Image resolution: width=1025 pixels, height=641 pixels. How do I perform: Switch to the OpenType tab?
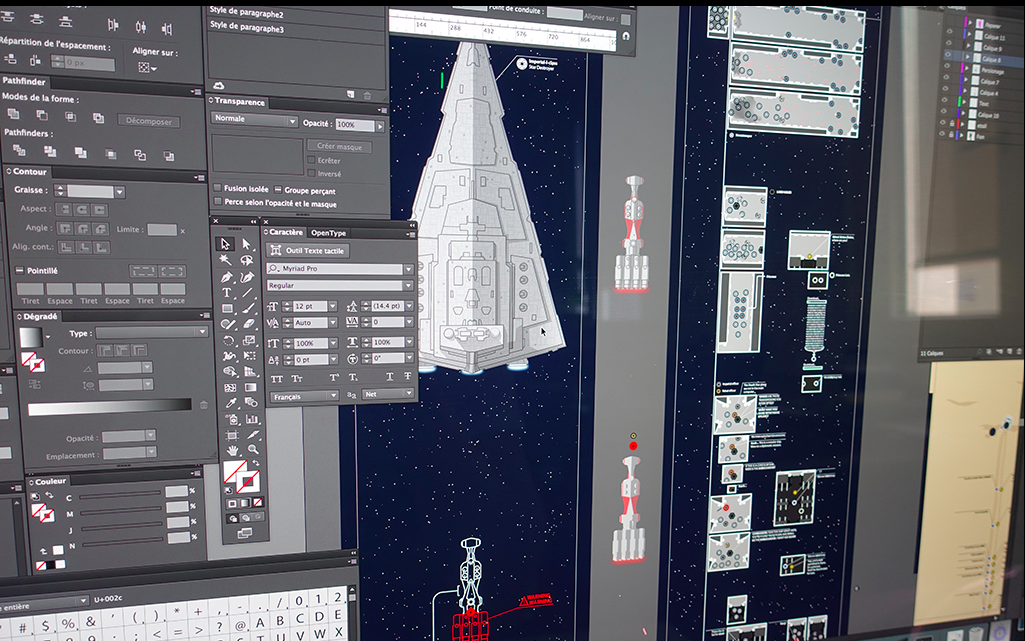tap(328, 233)
